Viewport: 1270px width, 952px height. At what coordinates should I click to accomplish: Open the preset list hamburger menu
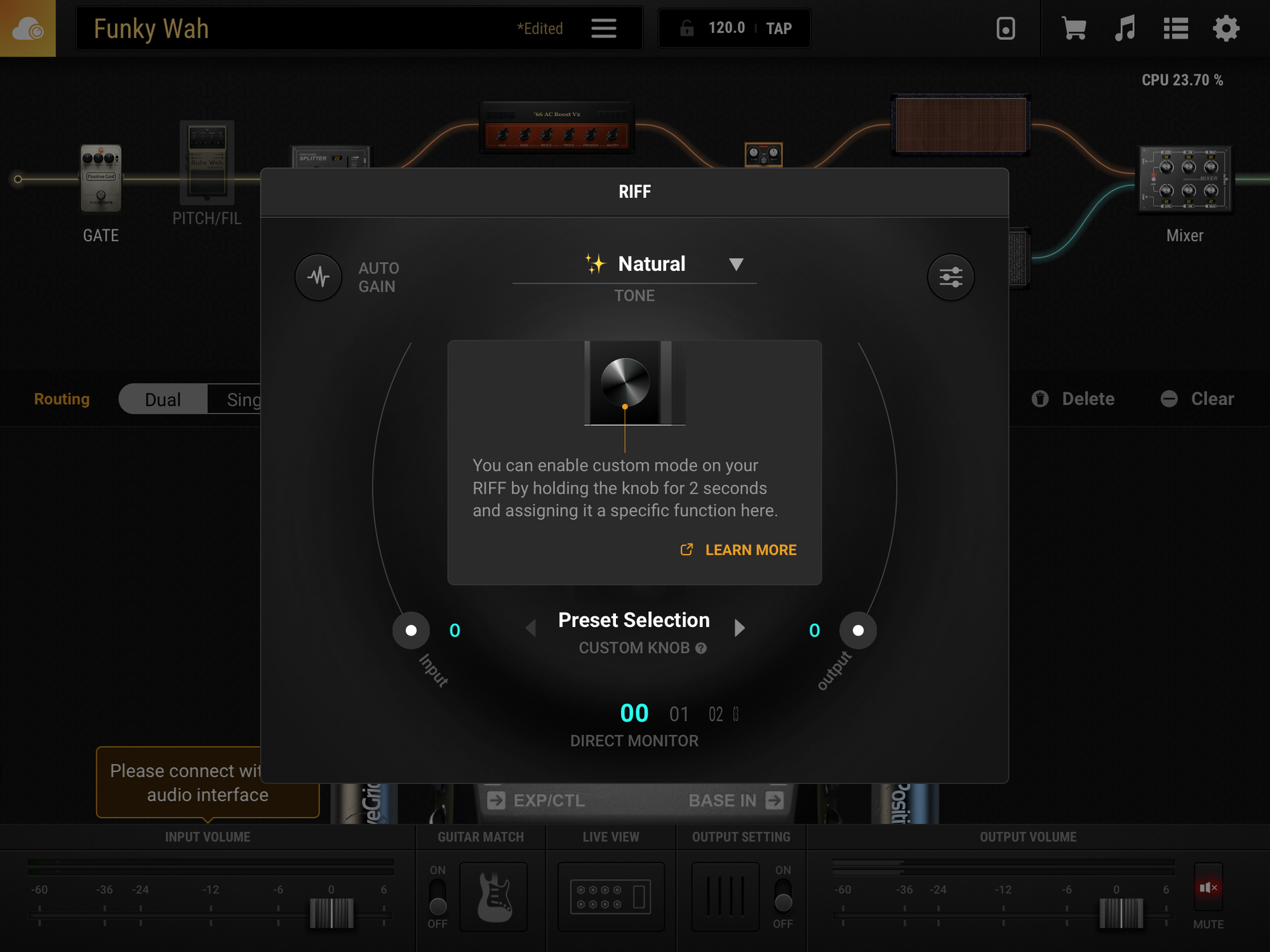[603, 29]
